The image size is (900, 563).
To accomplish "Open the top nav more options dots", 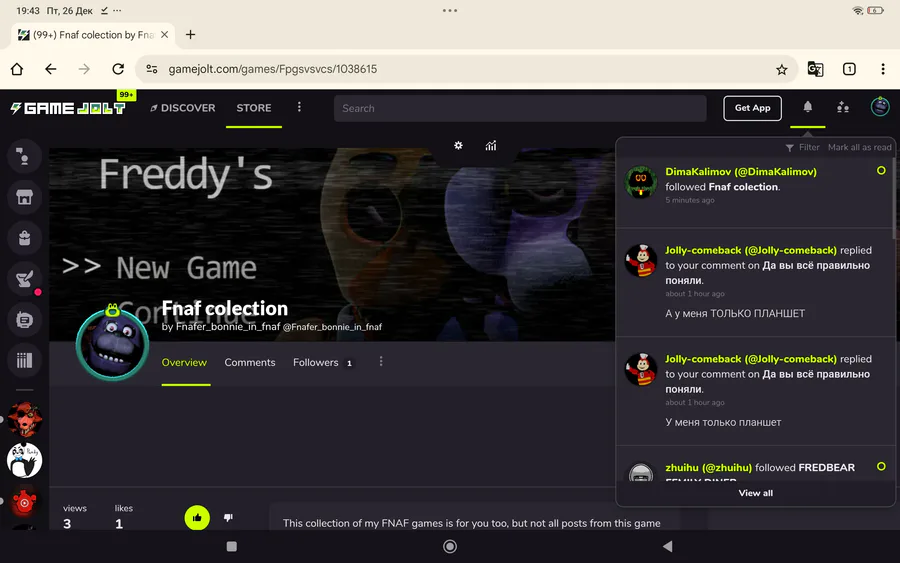I will [x=299, y=107].
